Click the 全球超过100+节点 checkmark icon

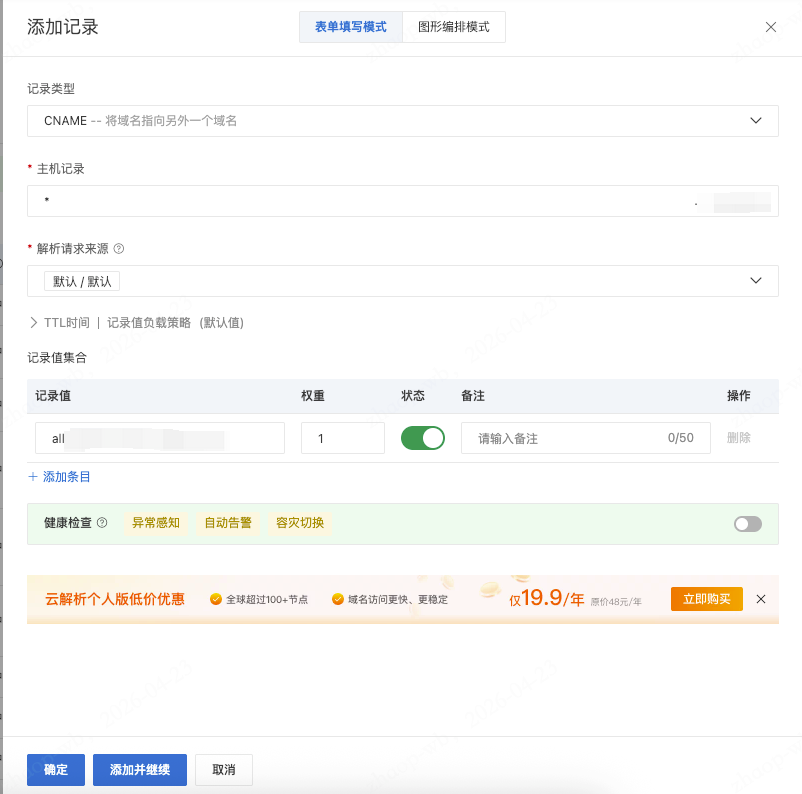tap(215, 600)
